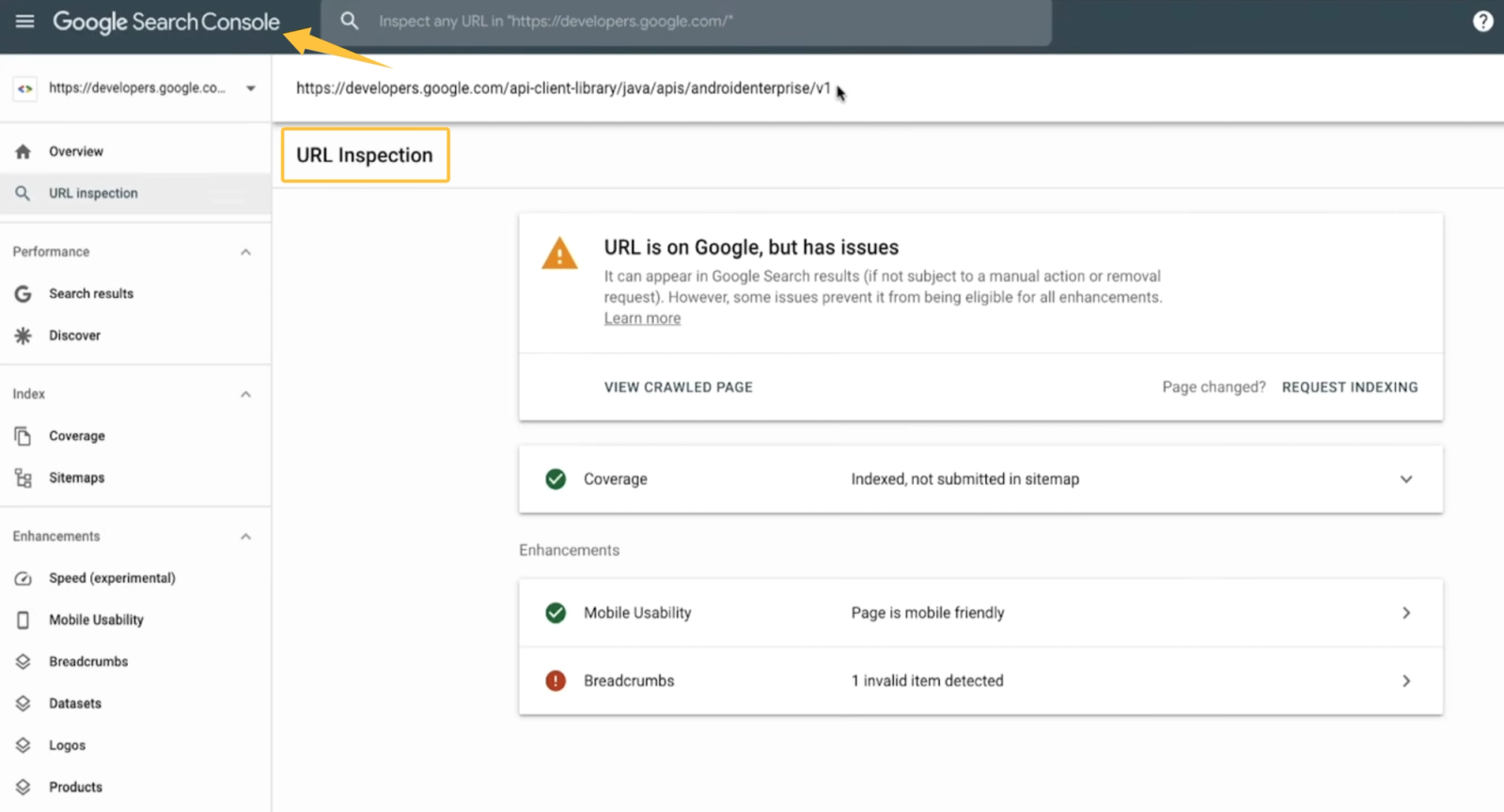Click 'Indexed, not submitted in sitemap' text

(965, 479)
